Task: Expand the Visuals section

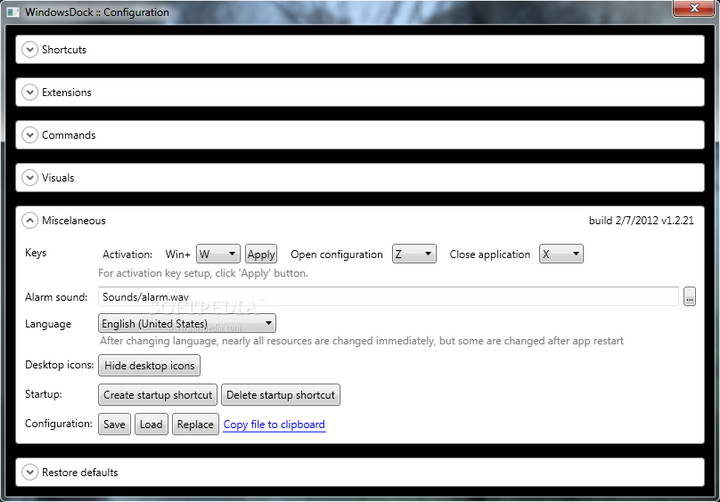Action: tap(30, 178)
